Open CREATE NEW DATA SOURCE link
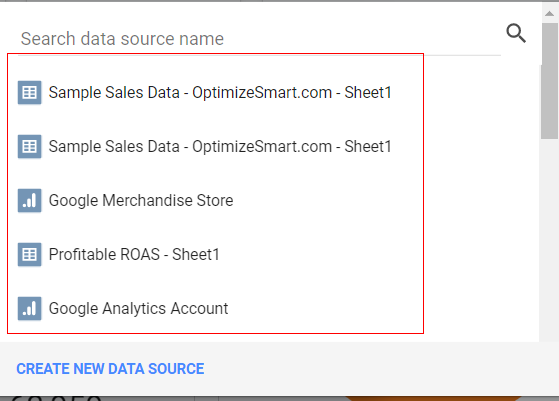This screenshot has width=559, height=401. (x=110, y=369)
